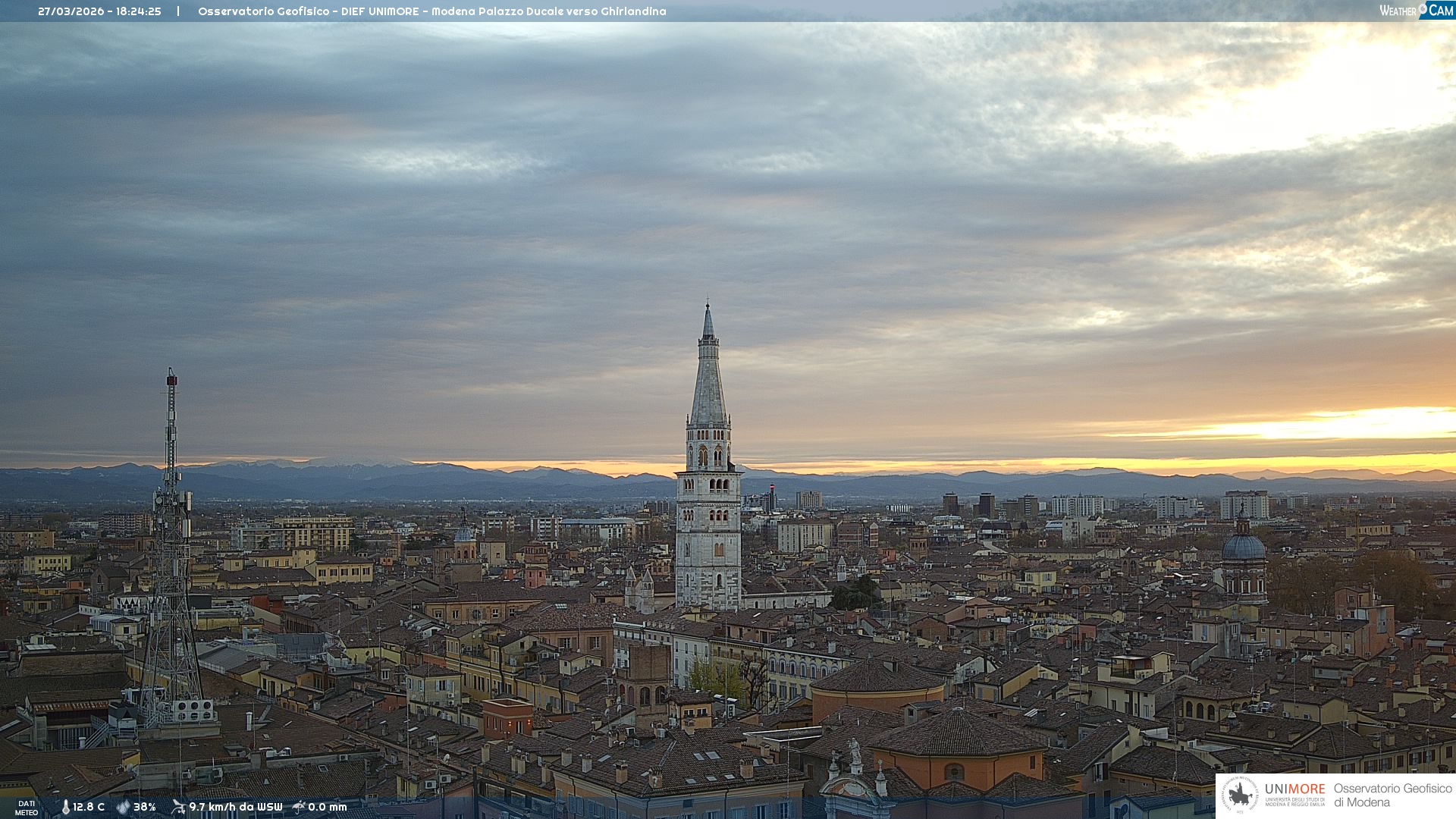Screen dimensions: 1456x819
Task: Click the UNIMORE wordmark text
Action: (1294, 789)
